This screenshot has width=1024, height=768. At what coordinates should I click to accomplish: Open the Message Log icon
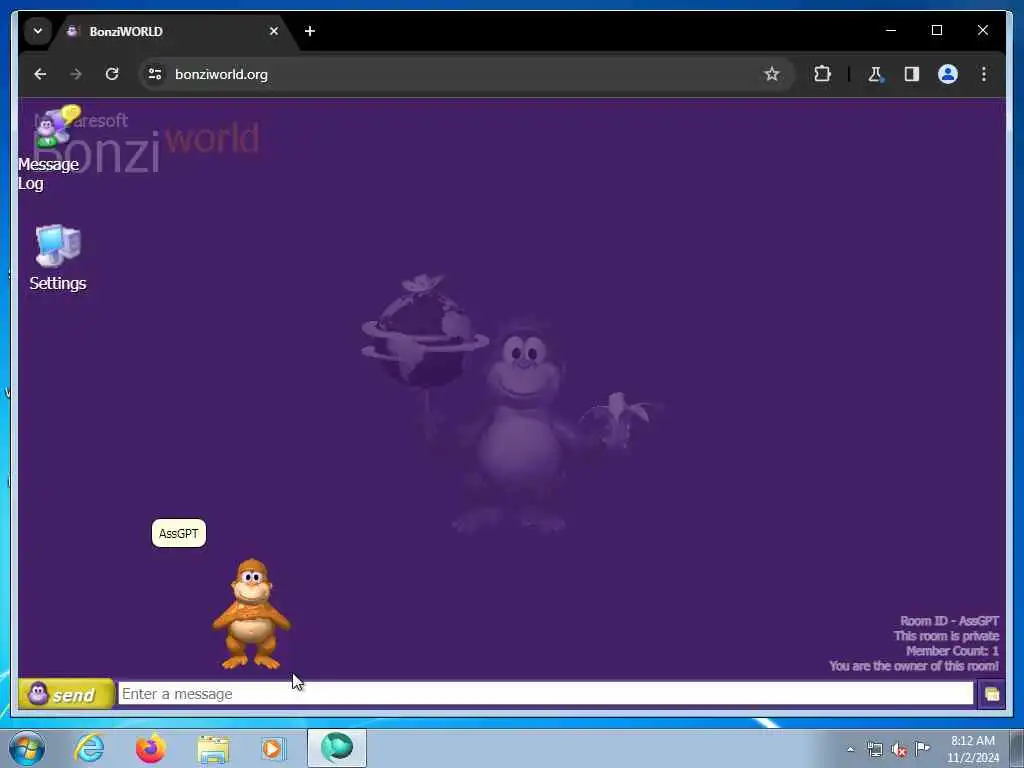52,148
